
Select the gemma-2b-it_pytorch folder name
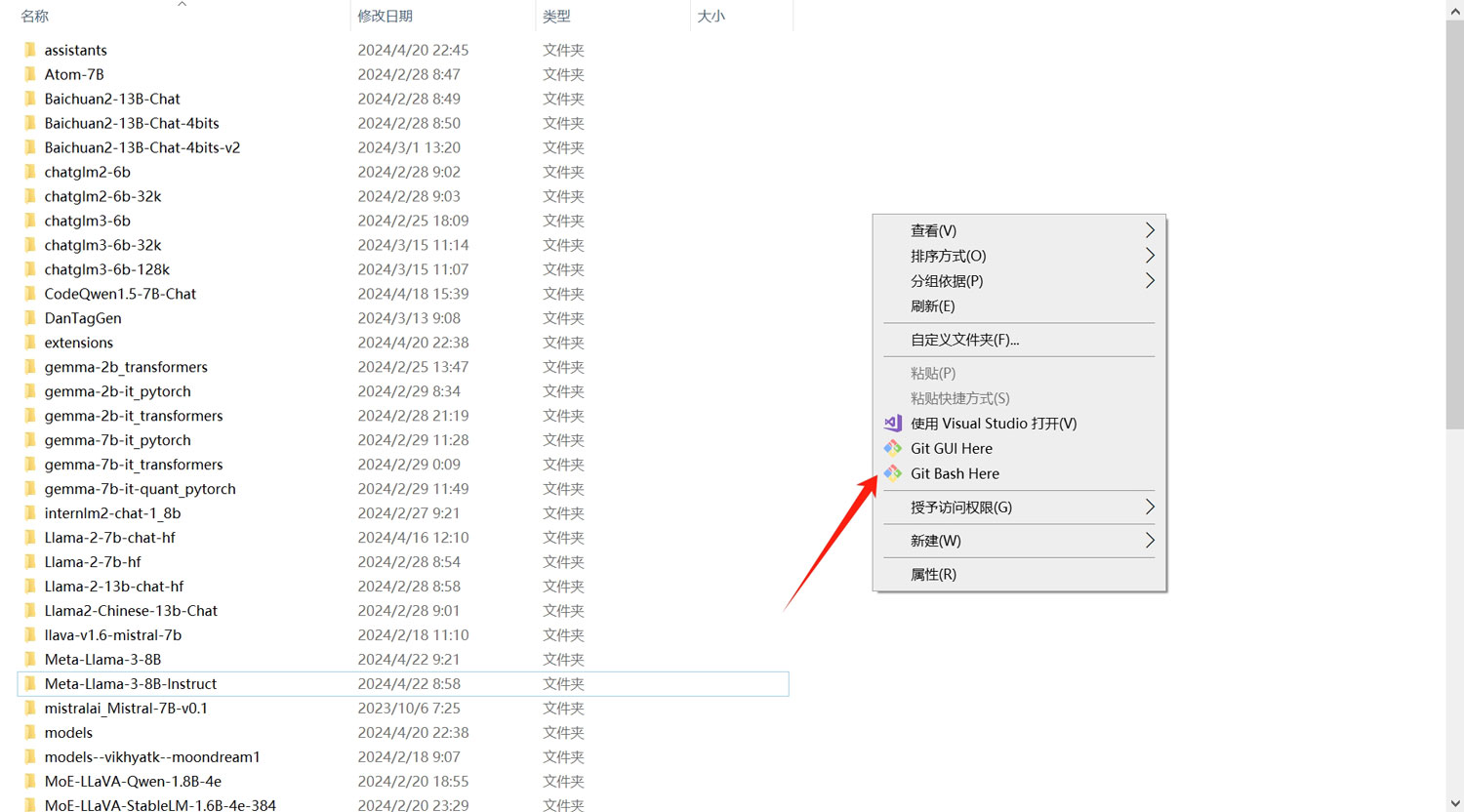[117, 391]
